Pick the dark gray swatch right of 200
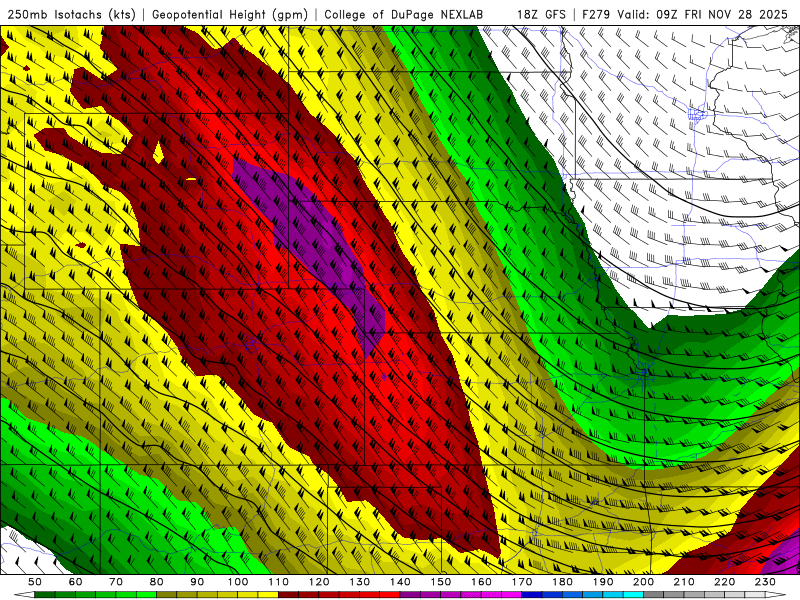800x600 pixels. coord(654,595)
